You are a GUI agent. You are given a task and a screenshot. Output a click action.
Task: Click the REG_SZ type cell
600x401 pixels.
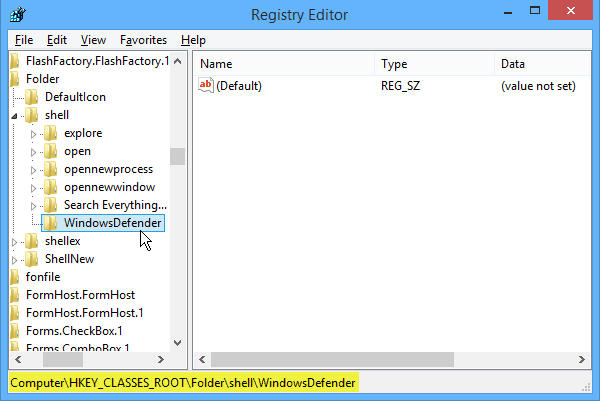click(400, 86)
